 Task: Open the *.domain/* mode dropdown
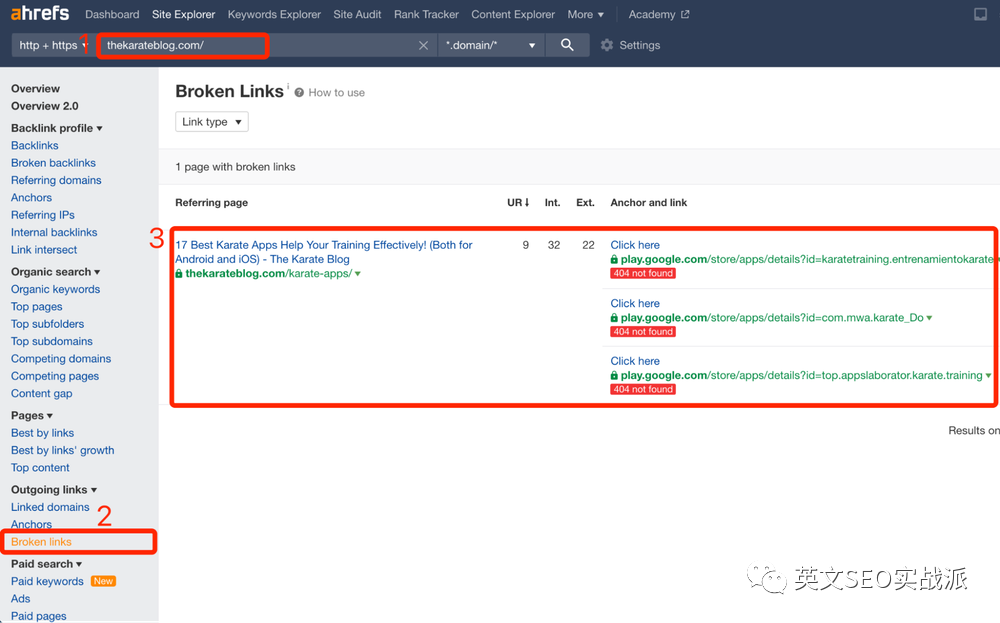(490, 45)
